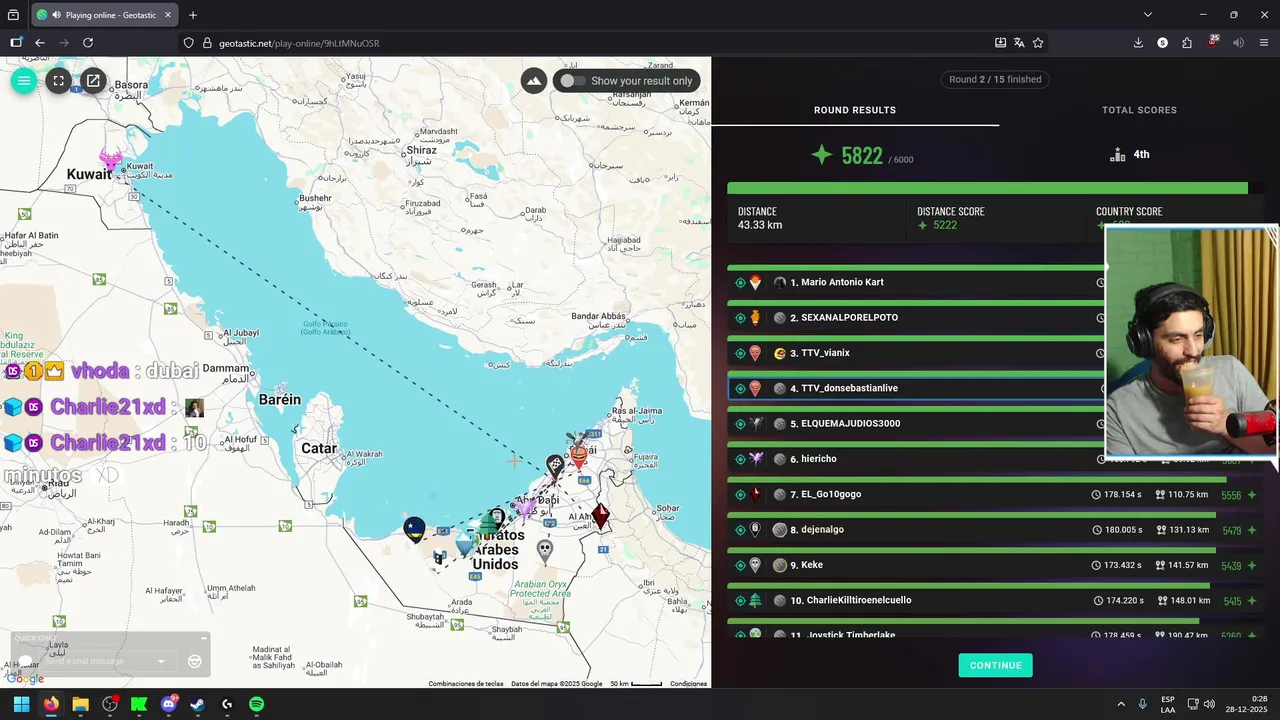Viewport: 1280px width, 720px height.
Task: Switch to the Round Results tab
Action: coord(855,110)
